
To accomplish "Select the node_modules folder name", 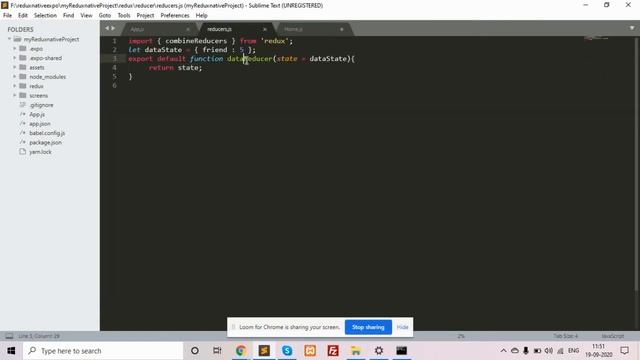I will pos(47,77).
